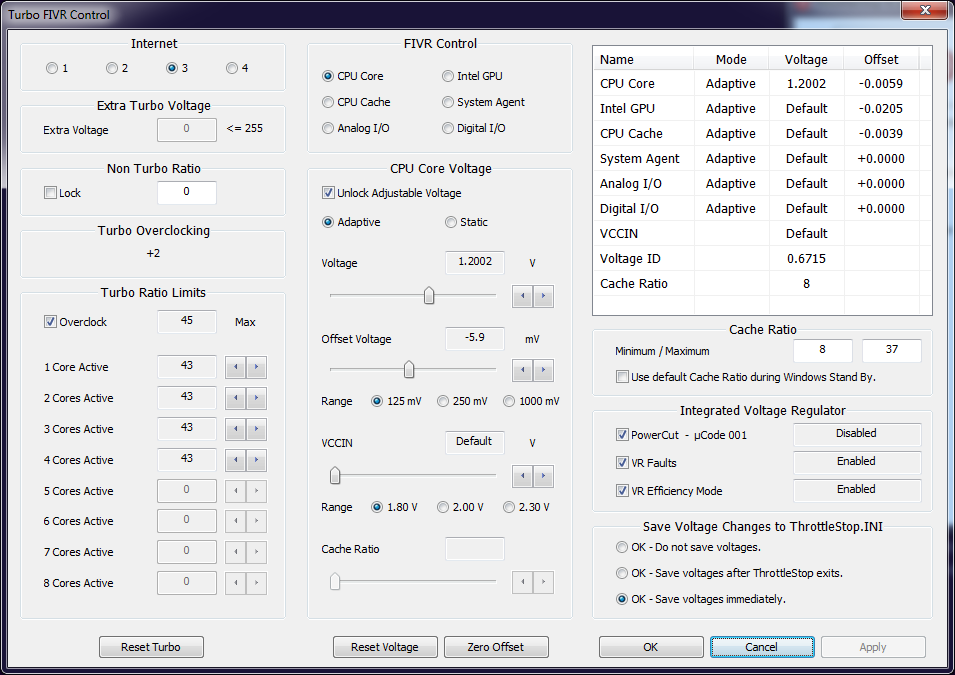Increase the 4 Cores Active ratio
This screenshot has height=675, width=955.
[256, 460]
